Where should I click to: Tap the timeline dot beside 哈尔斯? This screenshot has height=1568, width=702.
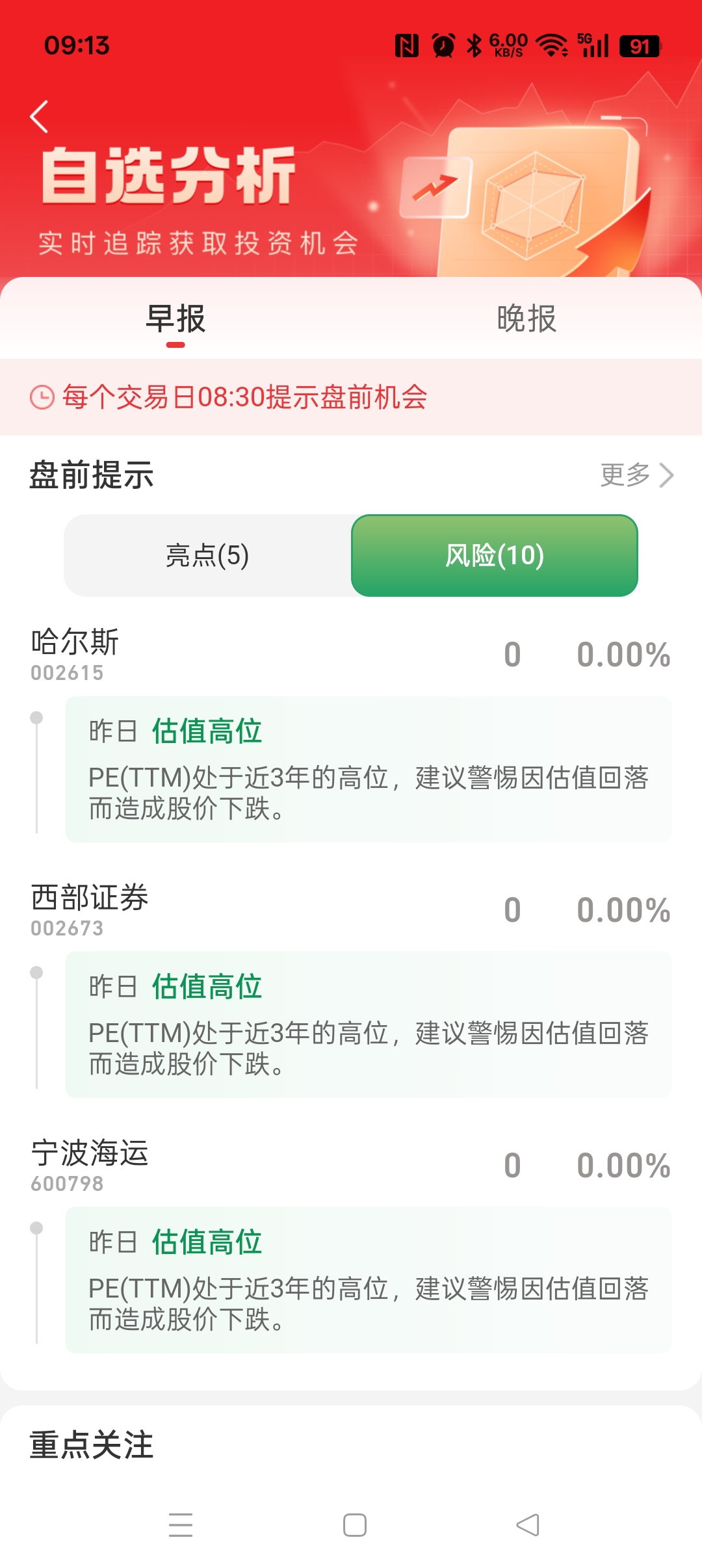[x=36, y=717]
